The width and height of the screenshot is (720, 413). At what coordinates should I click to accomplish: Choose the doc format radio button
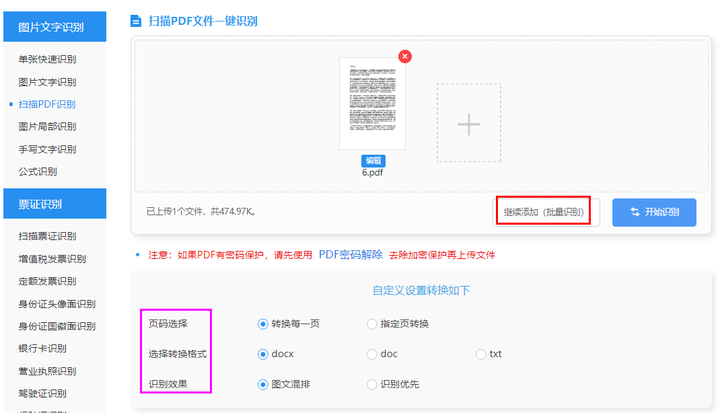pos(371,354)
